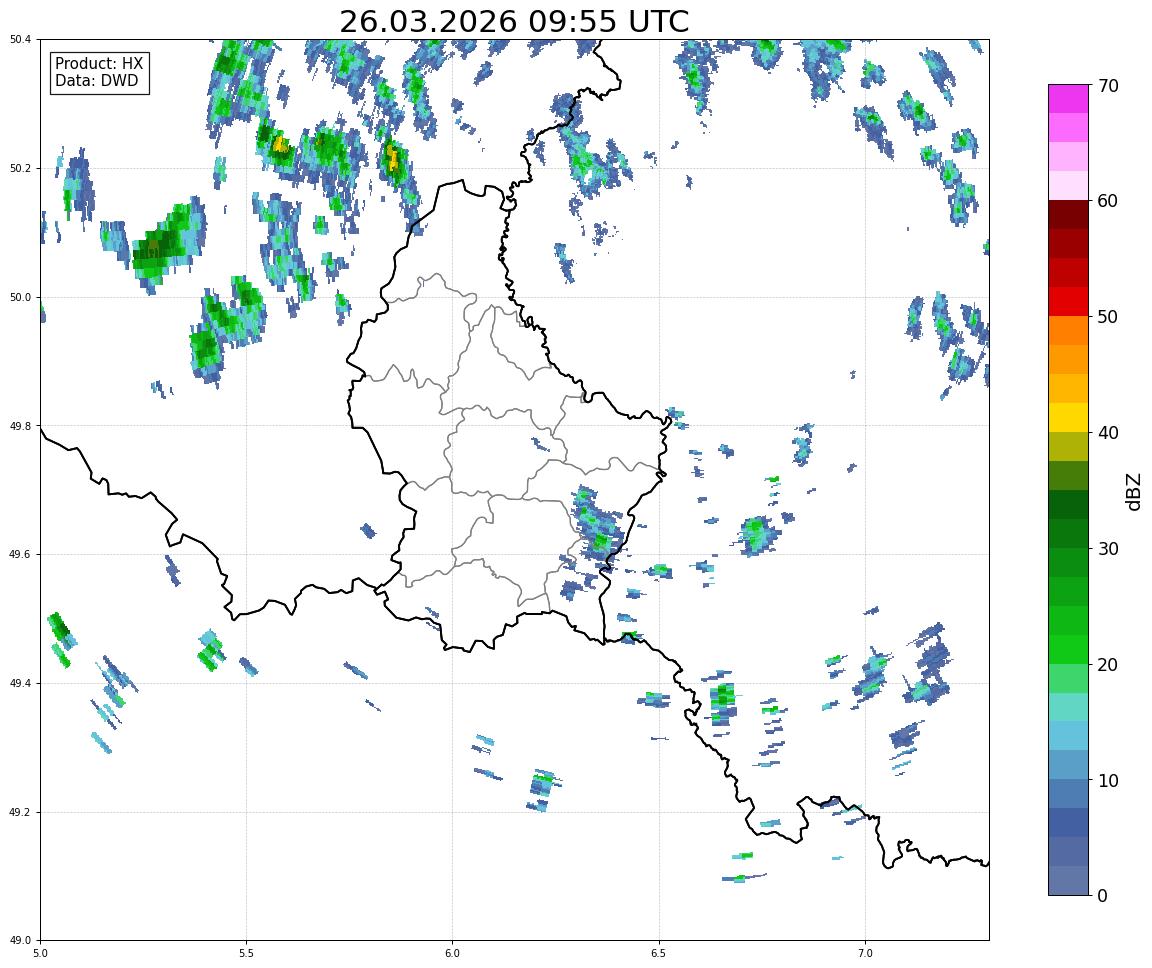Click the latitude axis label 49.2
The width and height of the screenshot is (1152, 968).
pyautogui.click(x=20, y=812)
